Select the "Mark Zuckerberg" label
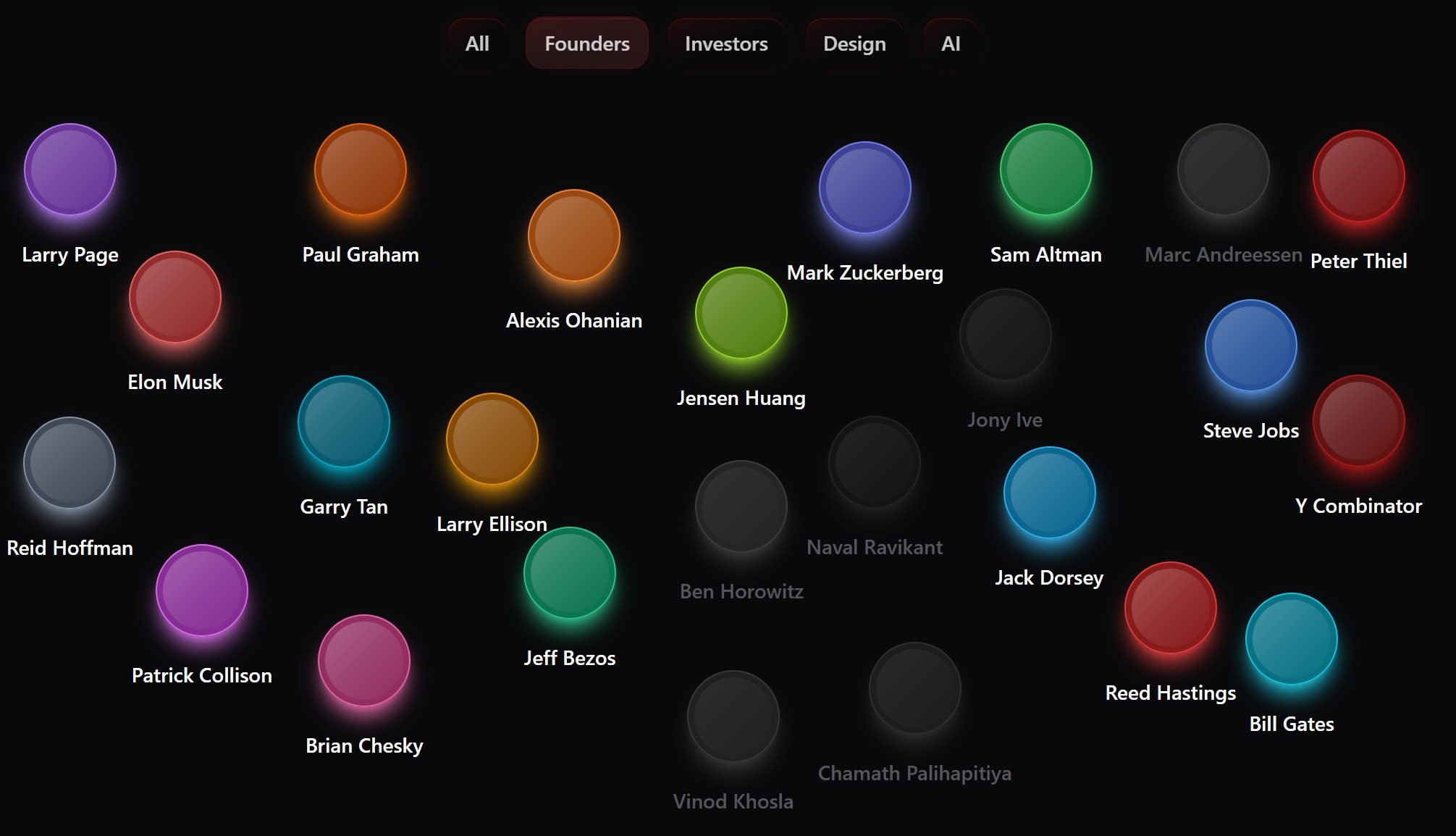 point(865,273)
